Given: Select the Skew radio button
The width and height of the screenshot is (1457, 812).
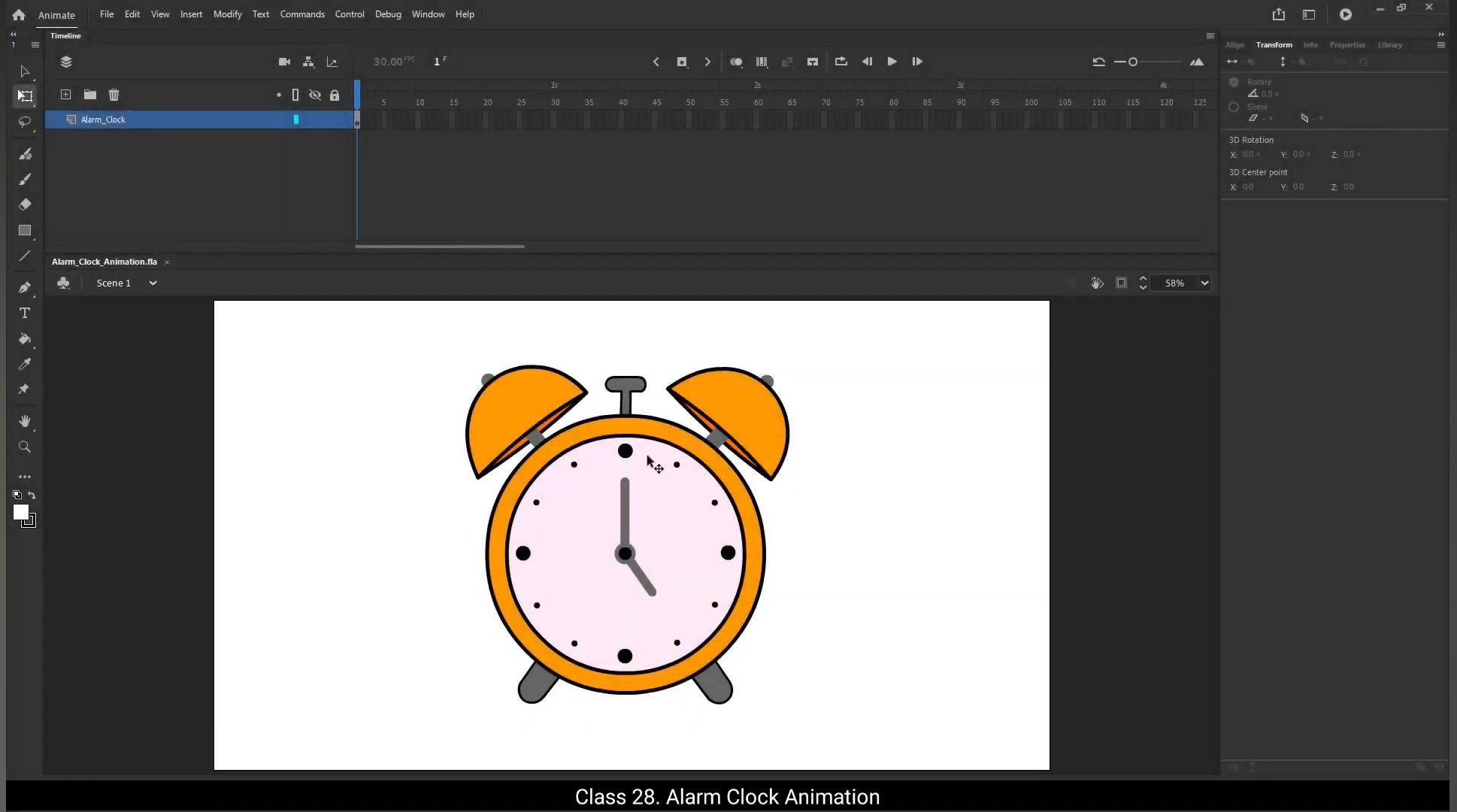Looking at the screenshot, I should (x=1234, y=107).
